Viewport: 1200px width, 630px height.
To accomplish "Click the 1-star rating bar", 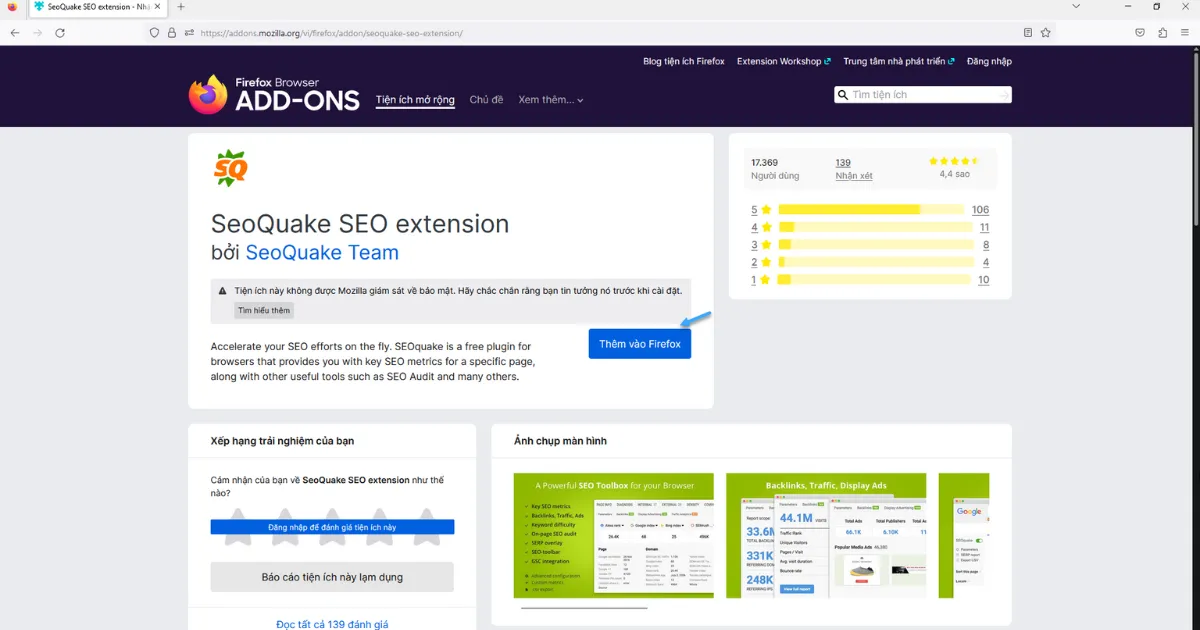I will tap(875, 280).
